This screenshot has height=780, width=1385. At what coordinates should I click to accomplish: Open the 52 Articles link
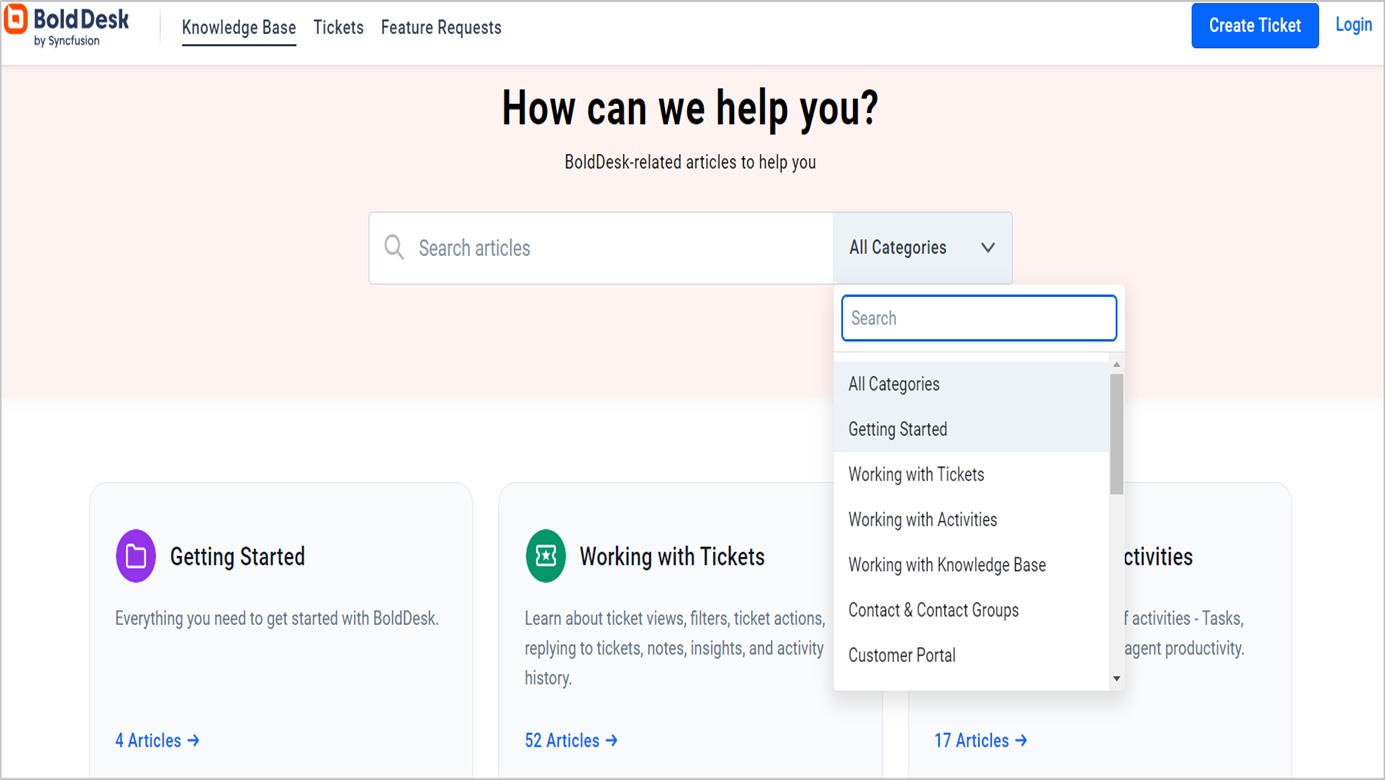(571, 740)
